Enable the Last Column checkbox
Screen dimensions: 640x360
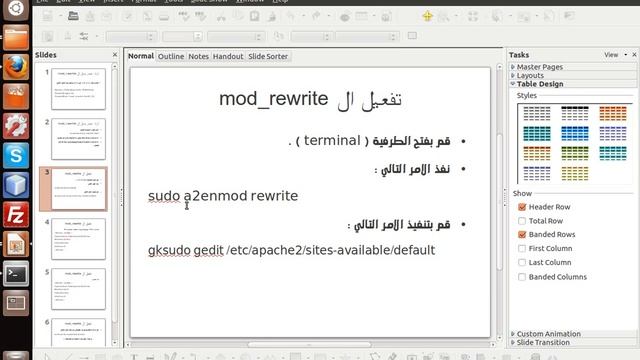click(x=522, y=262)
